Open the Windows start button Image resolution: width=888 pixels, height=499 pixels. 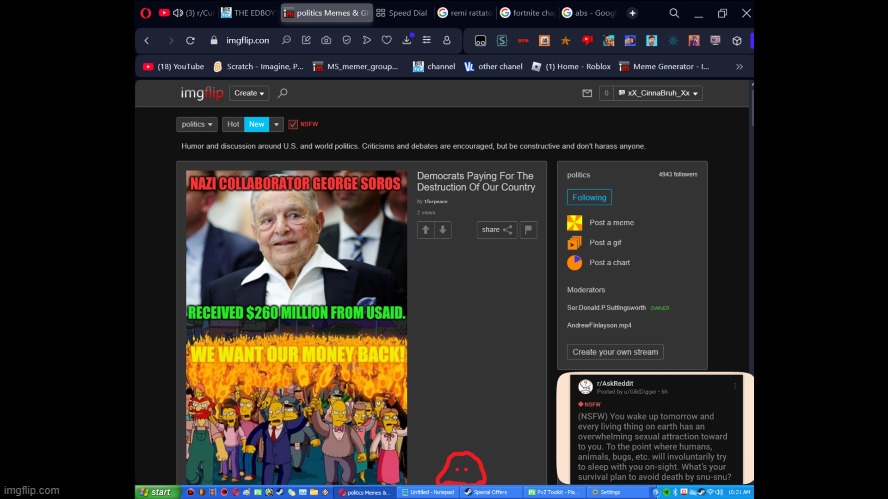tap(156, 492)
